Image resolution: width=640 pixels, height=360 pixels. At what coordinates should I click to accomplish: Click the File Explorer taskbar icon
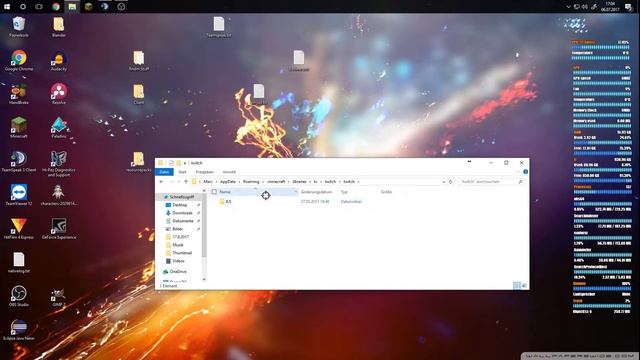click(x=72, y=7)
